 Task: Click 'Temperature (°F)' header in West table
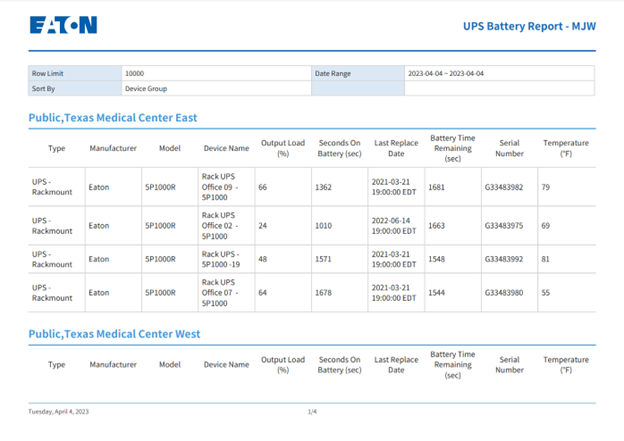(566, 365)
